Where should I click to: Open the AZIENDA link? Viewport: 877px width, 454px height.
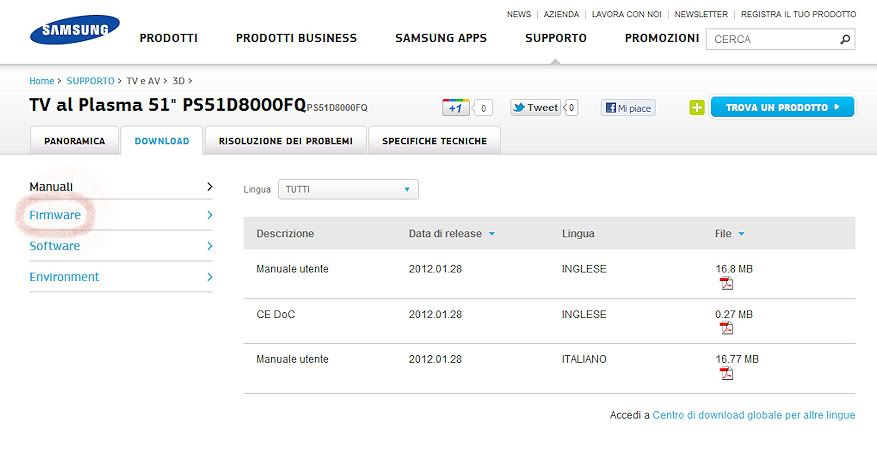pyautogui.click(x=561, y=14)
